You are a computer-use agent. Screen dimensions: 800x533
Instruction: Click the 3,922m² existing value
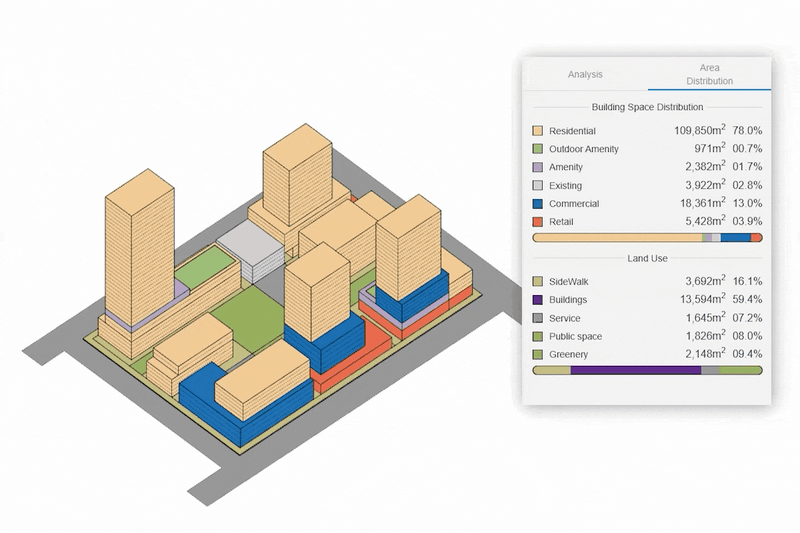coord(705,184)
